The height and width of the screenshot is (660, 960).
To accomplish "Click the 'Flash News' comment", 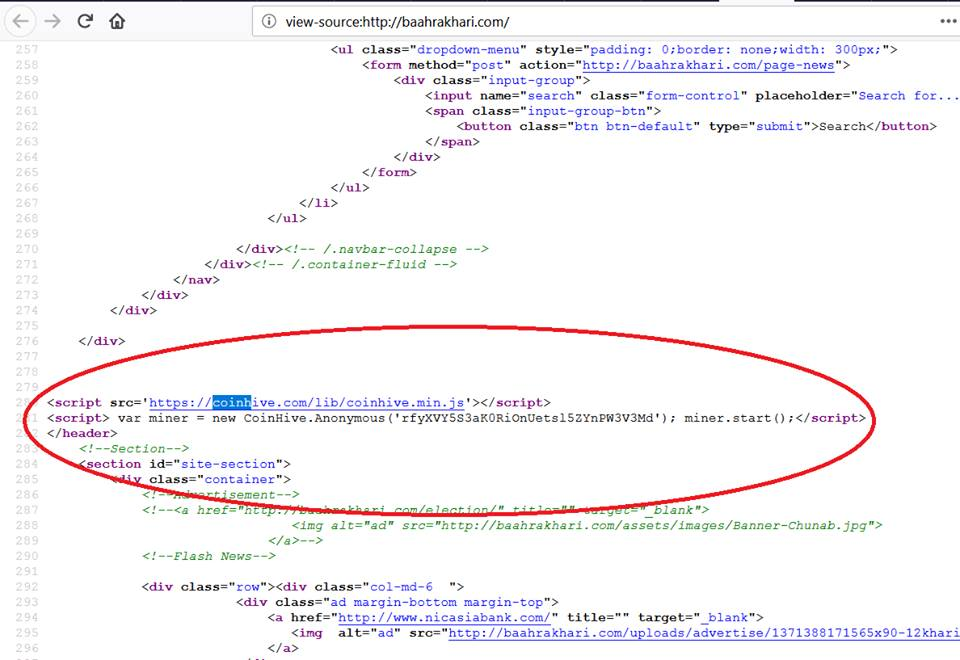I will tap(208, 556).
